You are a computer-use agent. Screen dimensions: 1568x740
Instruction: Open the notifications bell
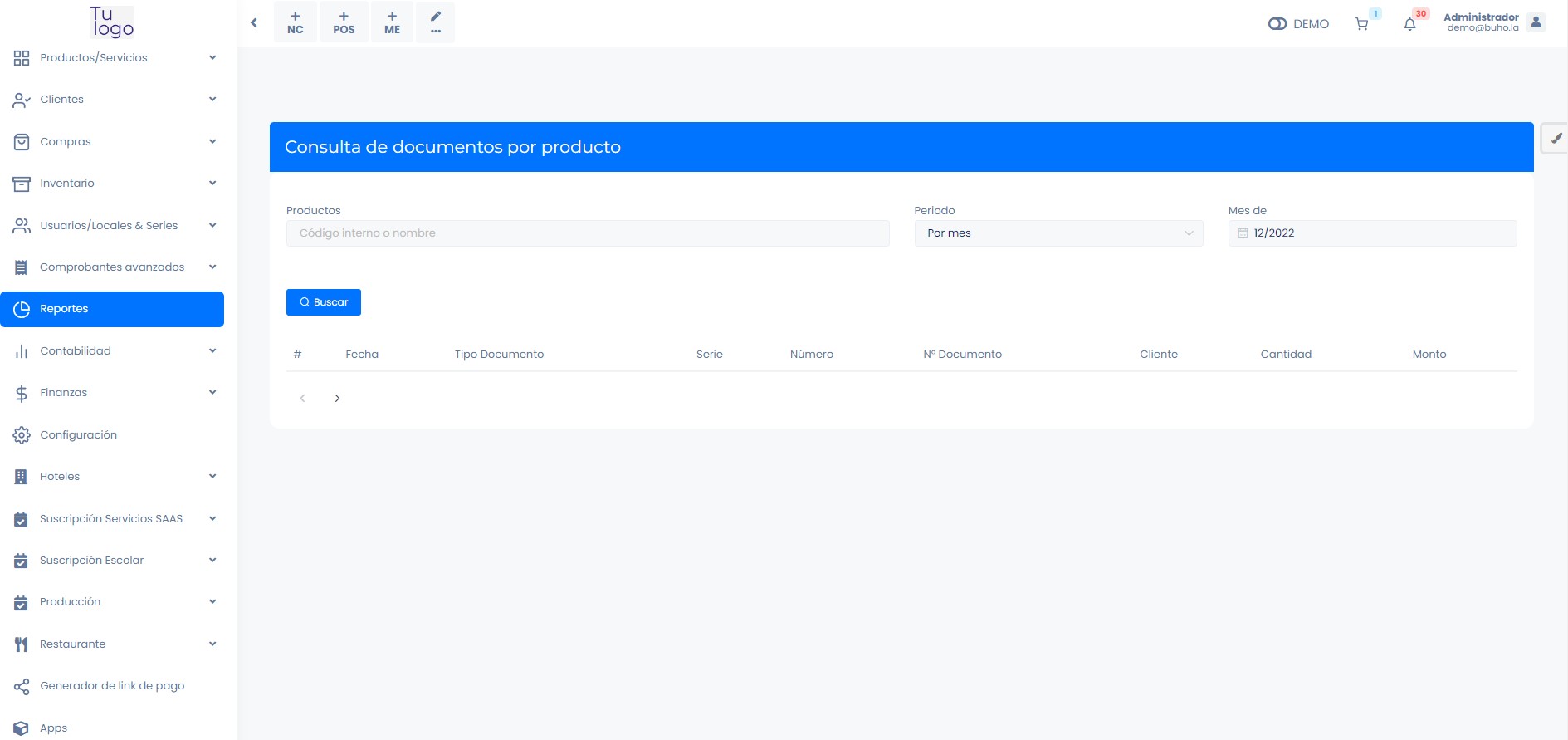point(1409,24)
